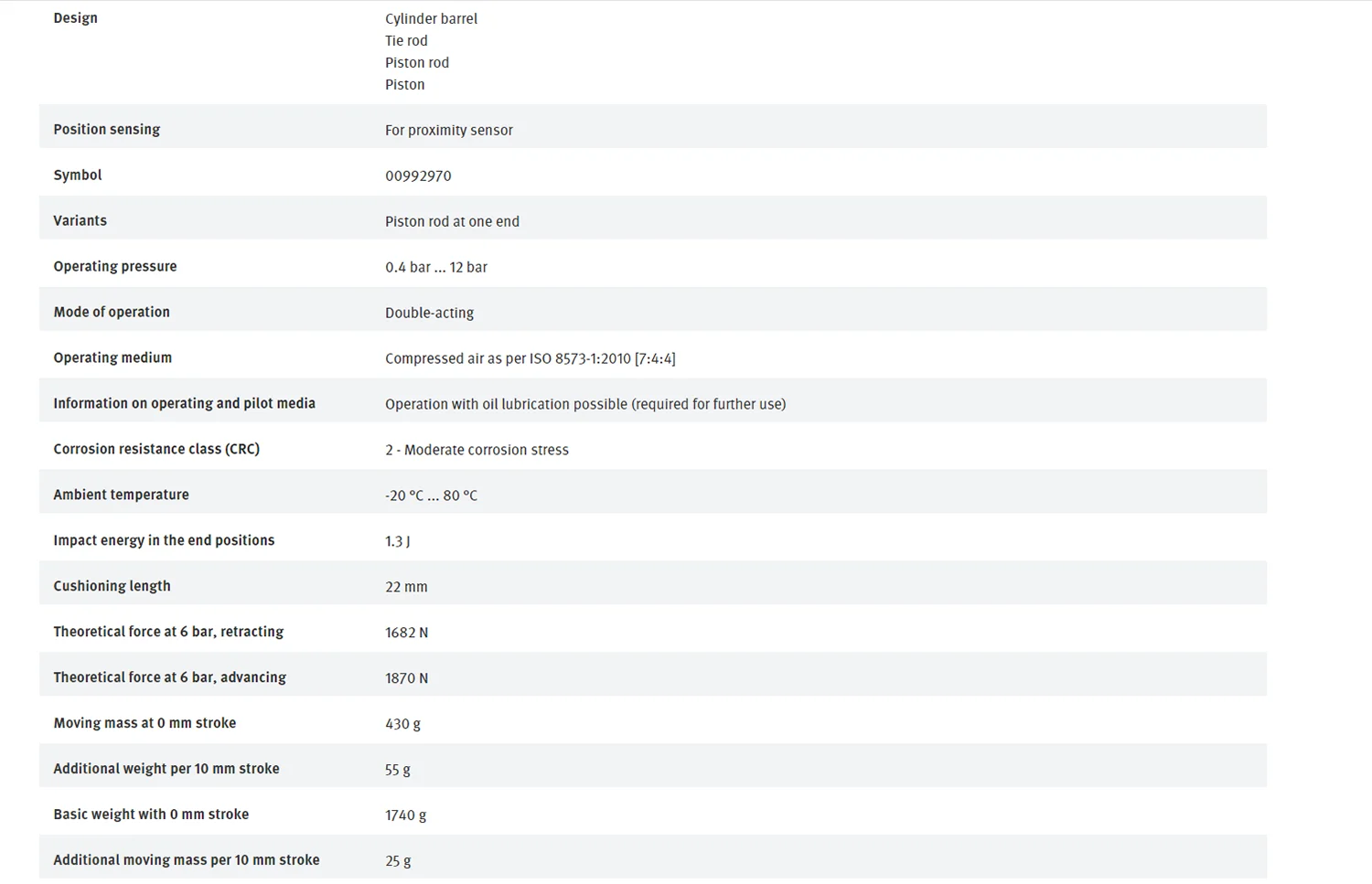1372x884 pixels.
Task: Select the retracting force value 1682 N
Action: coord(407,633)
